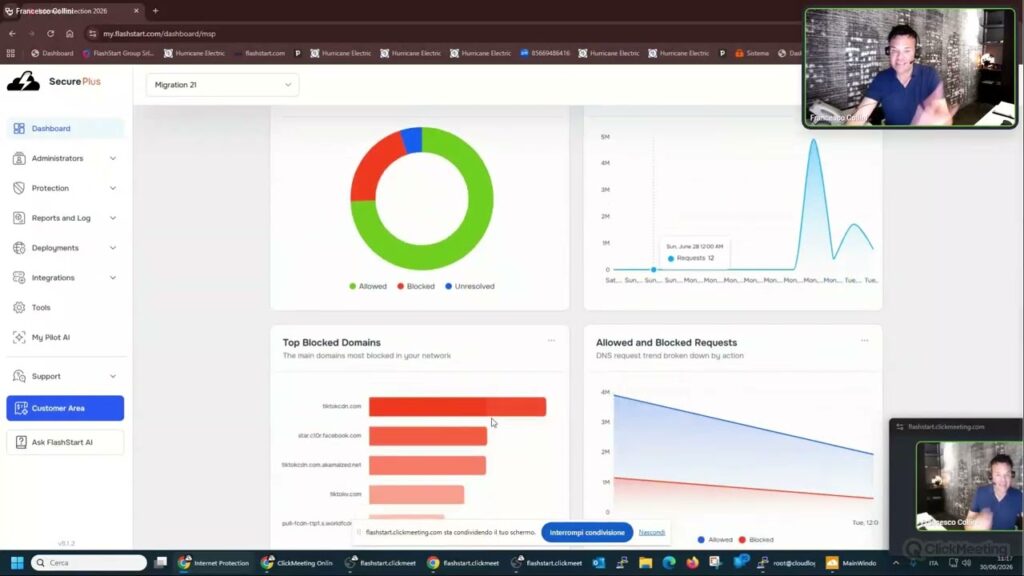
Task: Open Firefox from the taskbar
Action: 692,563
